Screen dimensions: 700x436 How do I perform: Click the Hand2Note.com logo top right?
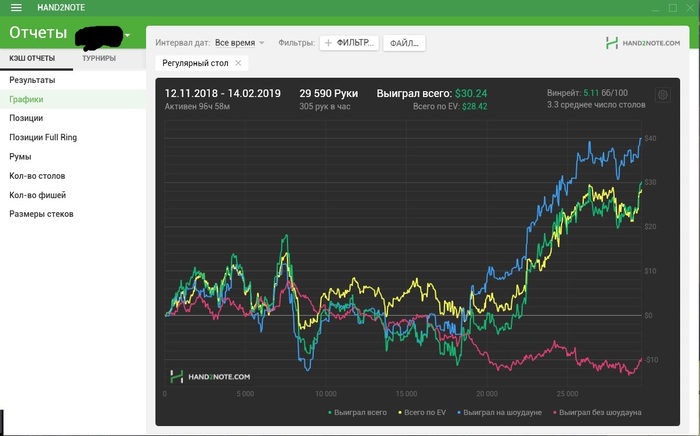click(x=643, y=43)
